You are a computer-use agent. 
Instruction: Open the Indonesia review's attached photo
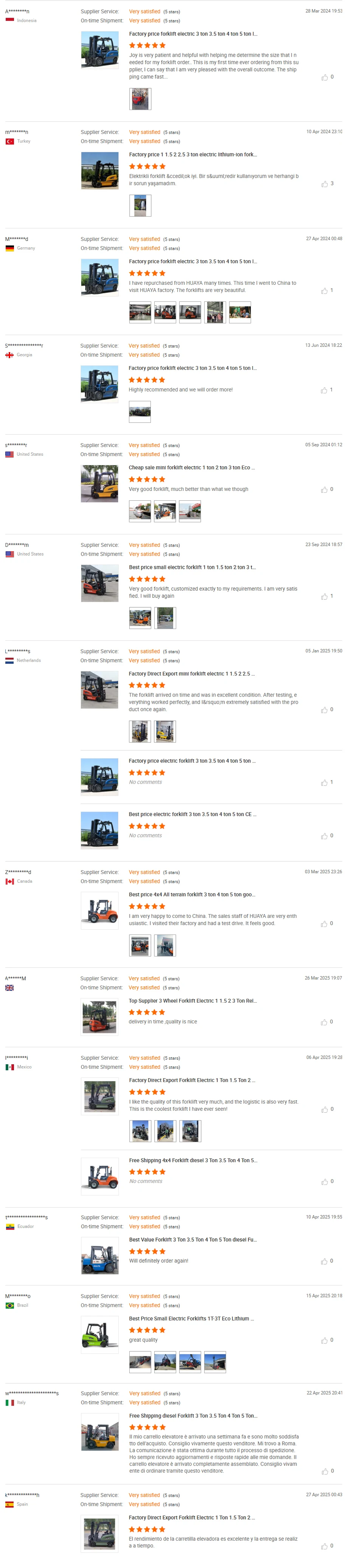(140, 99)
